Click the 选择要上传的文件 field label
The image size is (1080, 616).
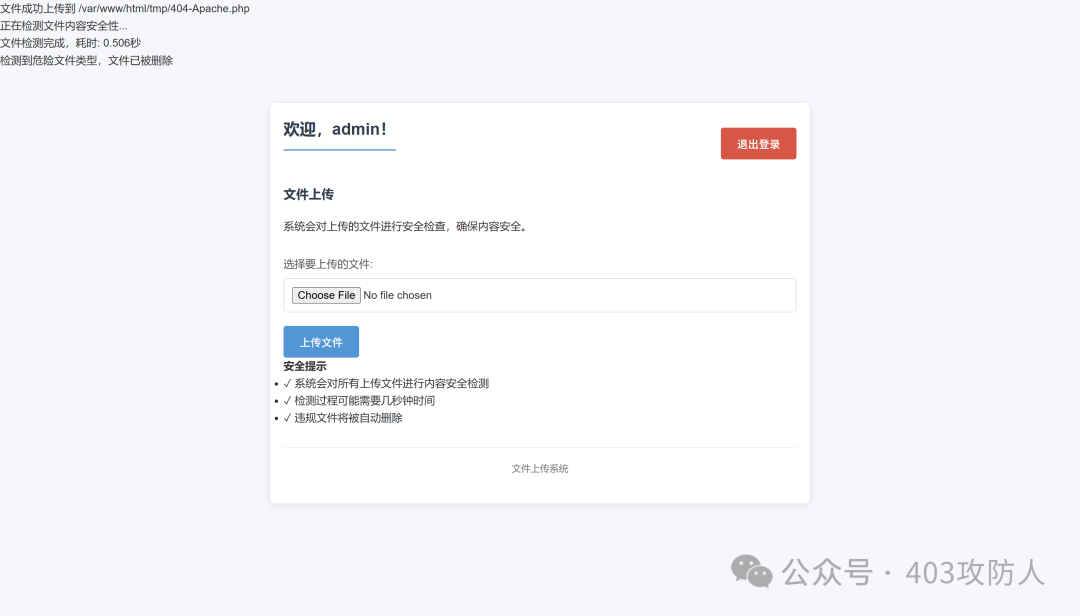click(328, 264)
